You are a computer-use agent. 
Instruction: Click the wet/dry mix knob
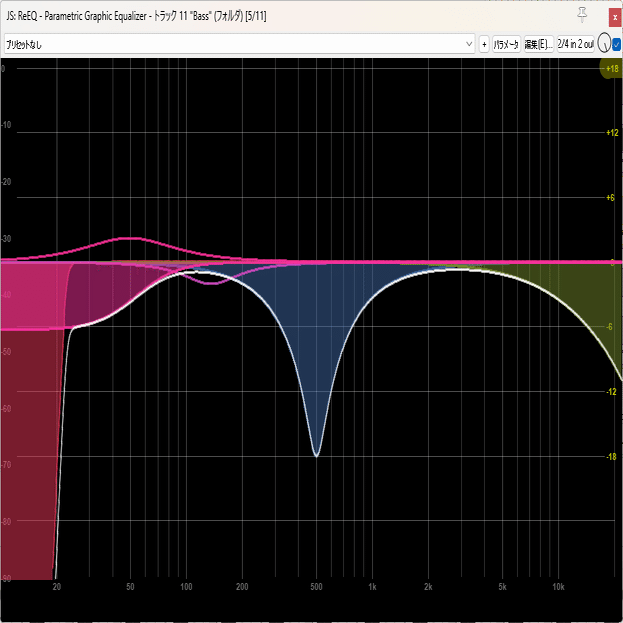click(604, 43)
